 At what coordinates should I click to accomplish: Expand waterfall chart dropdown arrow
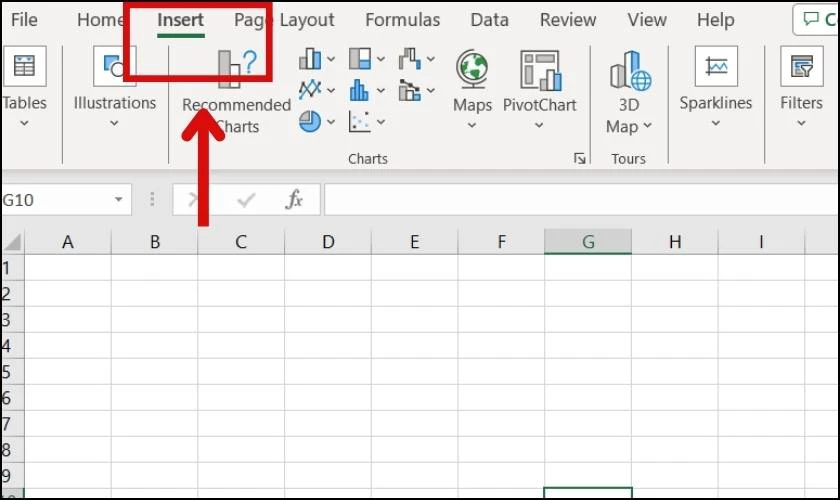pyautogui.click(x=431, y=59)
